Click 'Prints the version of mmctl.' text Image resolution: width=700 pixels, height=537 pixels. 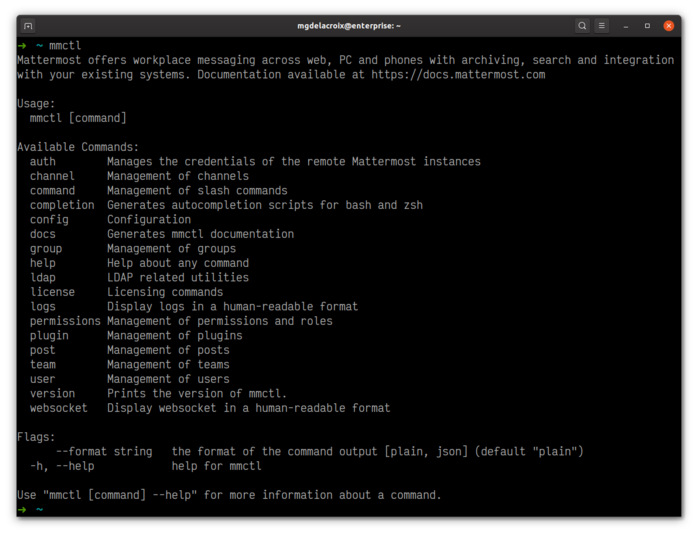click(197, 394)
